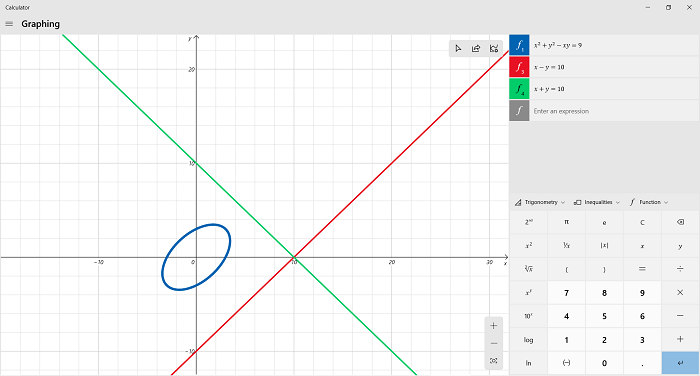The width and height of the screenshot is (700, 376).
Task: Zoom in on the graph
Action: tap(493, 326)
